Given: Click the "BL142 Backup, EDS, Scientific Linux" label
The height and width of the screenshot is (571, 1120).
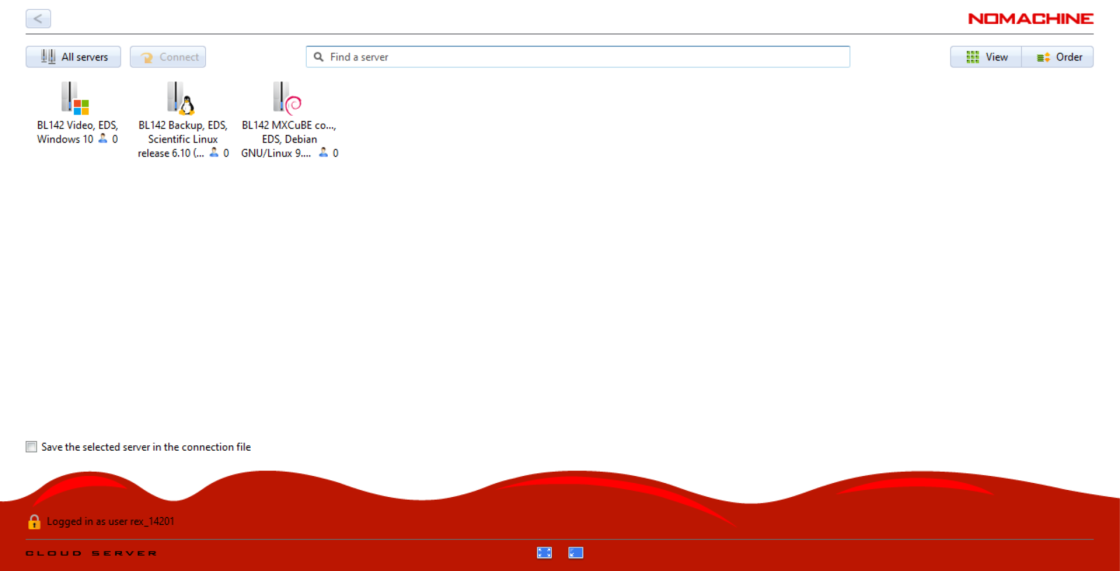Looking at the screenshot, I should pyautogui.click(x=183, y=139).
